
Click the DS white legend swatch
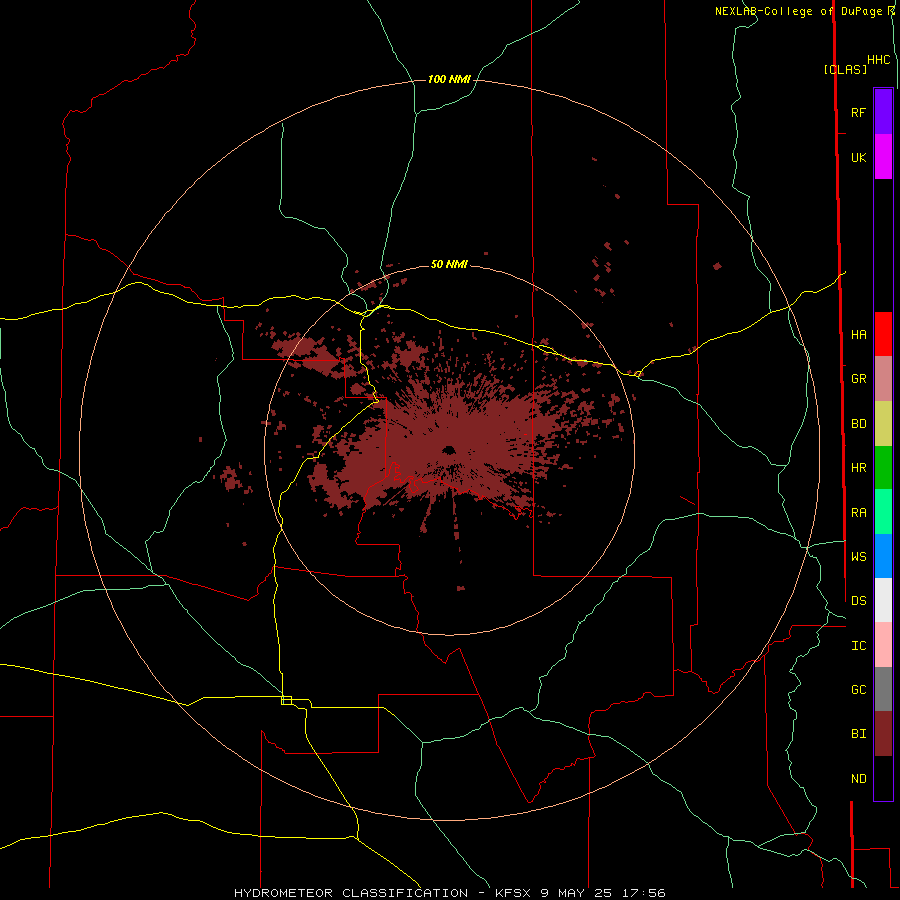(883, 600)
